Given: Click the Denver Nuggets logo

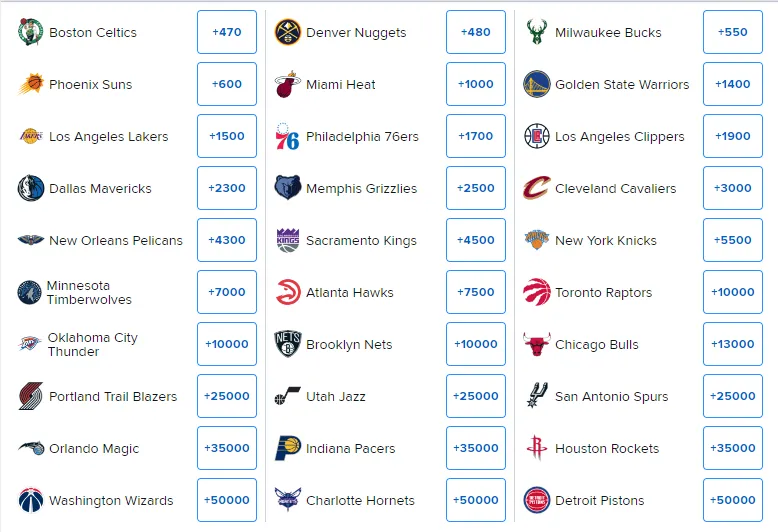Looking at the screenshot, I should pyautogui.click(x=288, y=32).
